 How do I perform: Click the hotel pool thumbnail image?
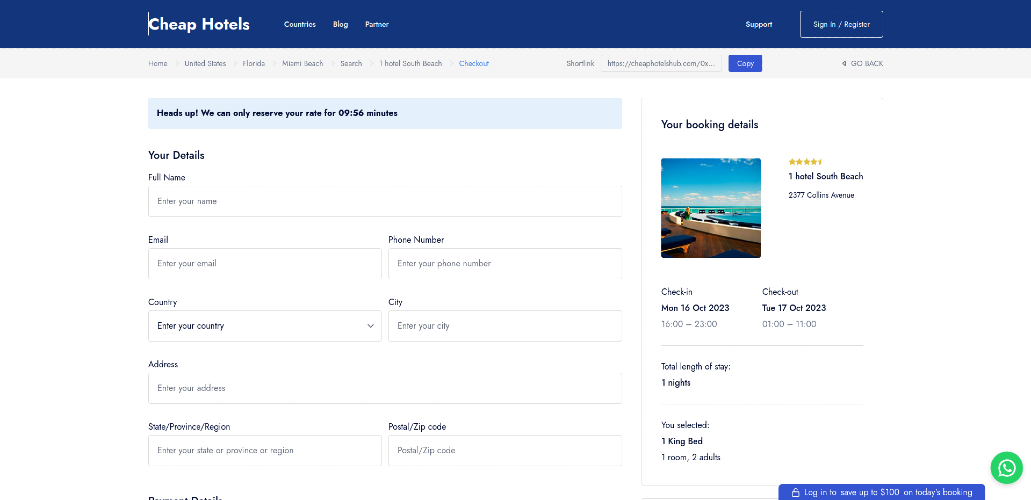(x=711, y=208)
